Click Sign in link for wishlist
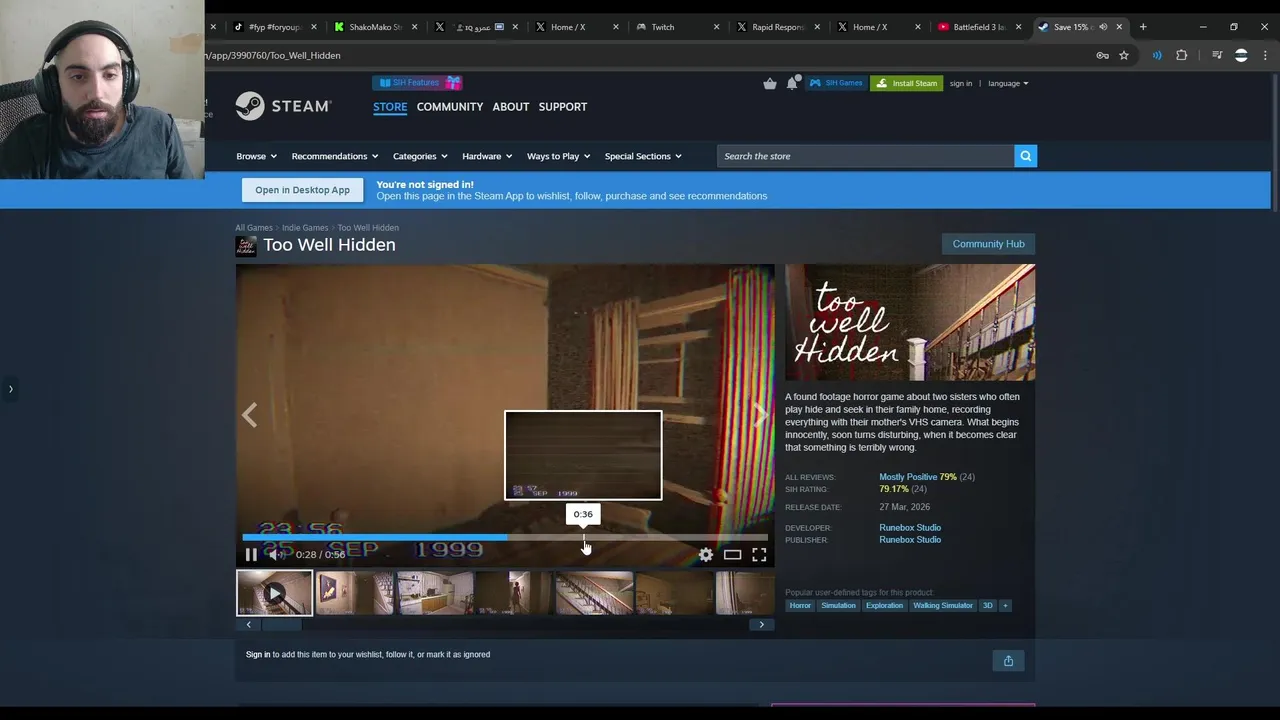The image size is (1280, 720). pos(258,655)
